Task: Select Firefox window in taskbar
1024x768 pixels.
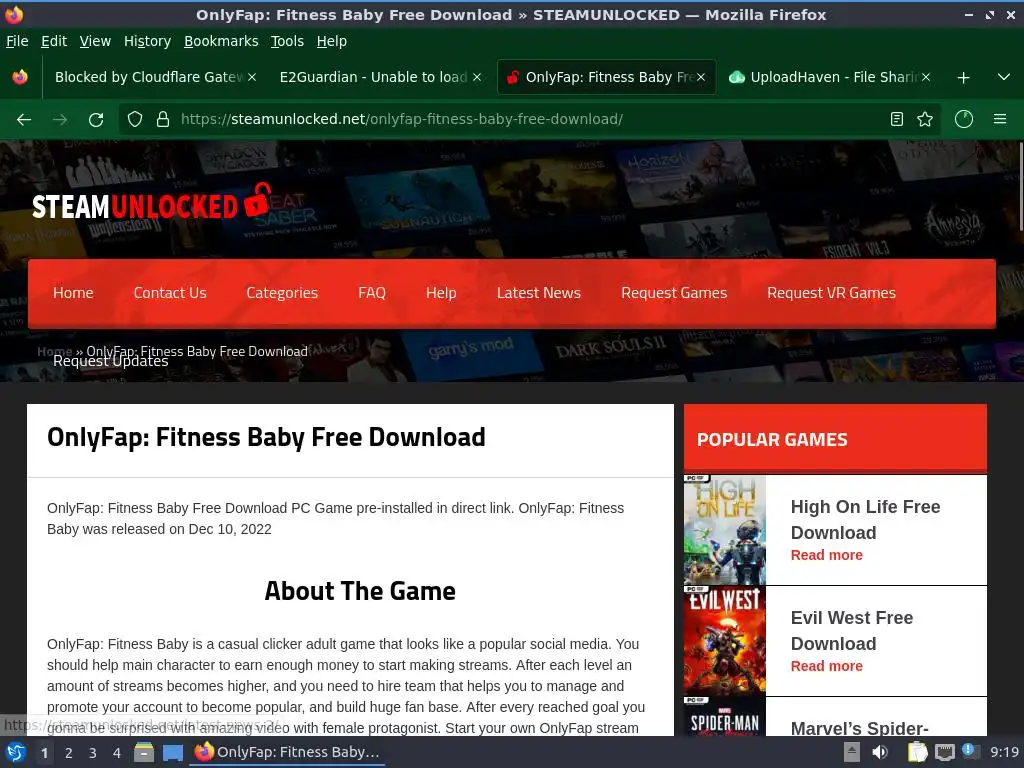Action: 287,752
